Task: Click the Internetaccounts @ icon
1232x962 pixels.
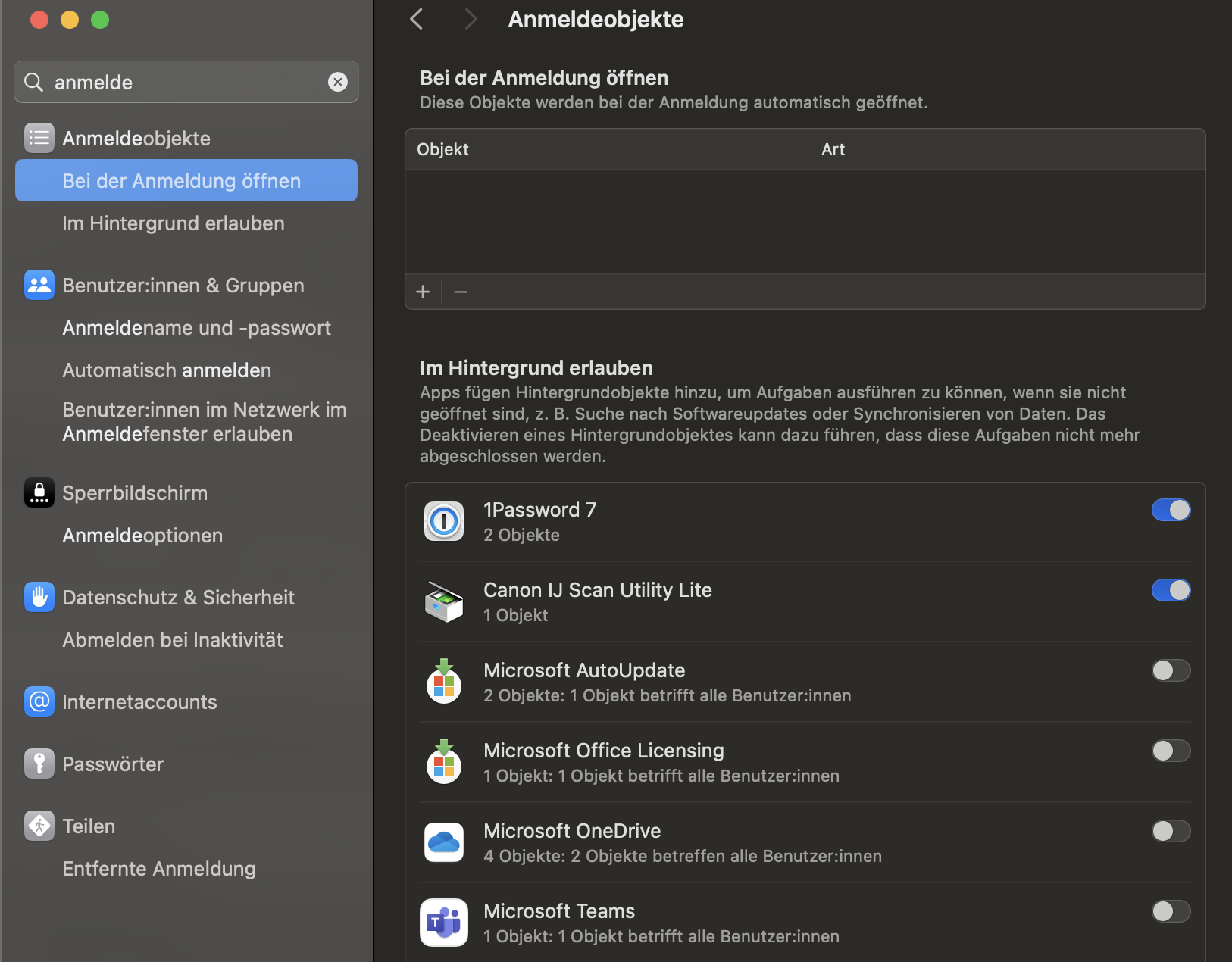Action: coord(39,701)
